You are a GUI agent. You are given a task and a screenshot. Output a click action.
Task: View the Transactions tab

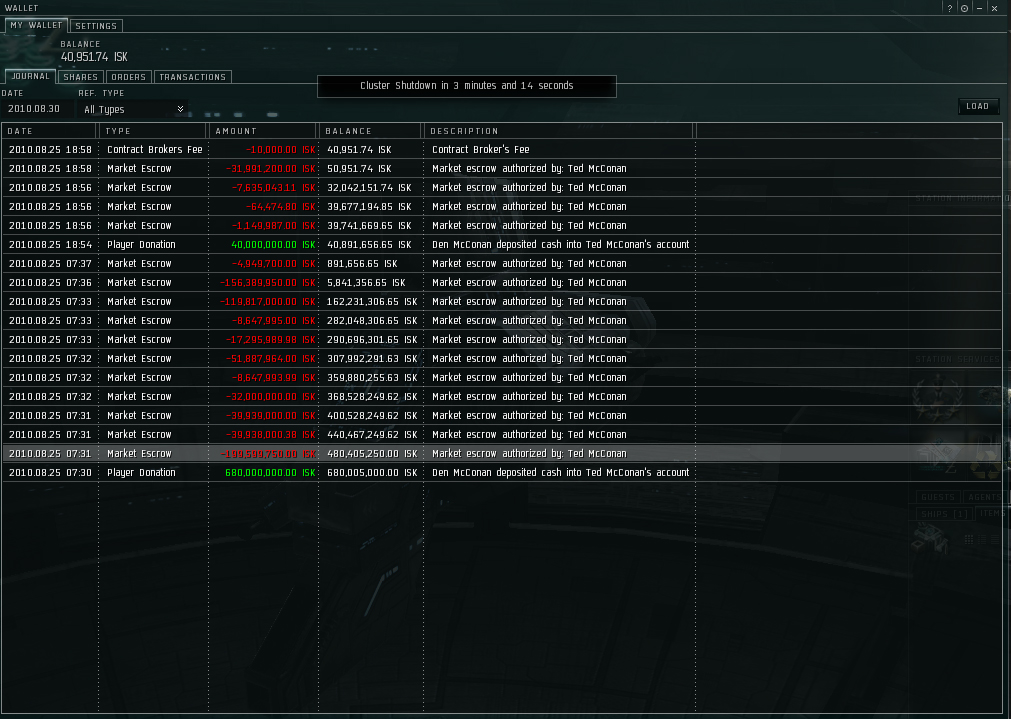click(193, 77)
